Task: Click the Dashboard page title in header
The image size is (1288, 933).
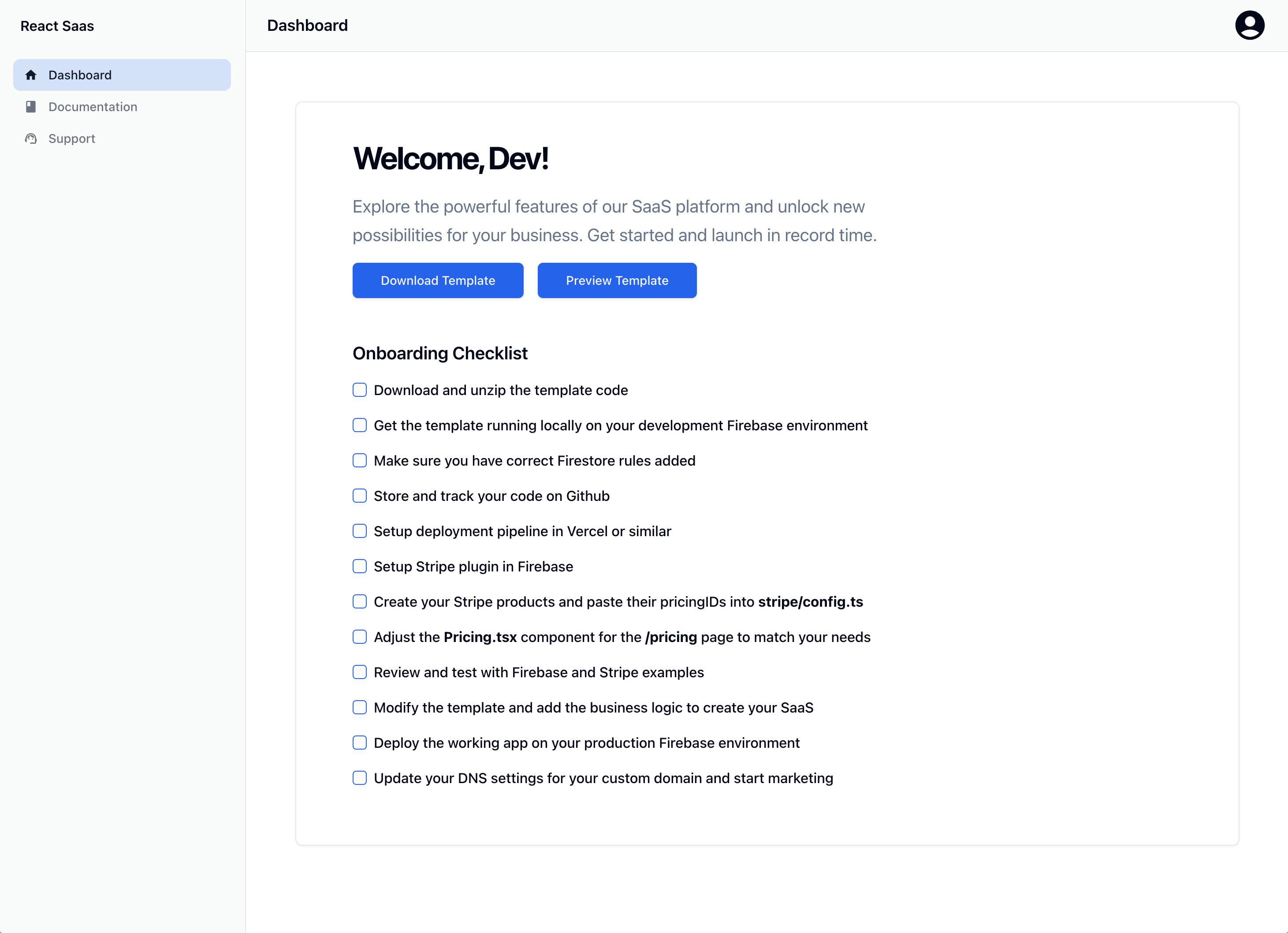Action: pyautogui.click(x=307, y=26)
